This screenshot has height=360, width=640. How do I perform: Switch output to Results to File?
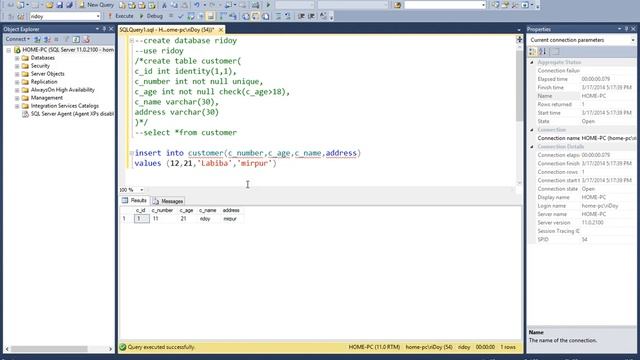(266, 16)
